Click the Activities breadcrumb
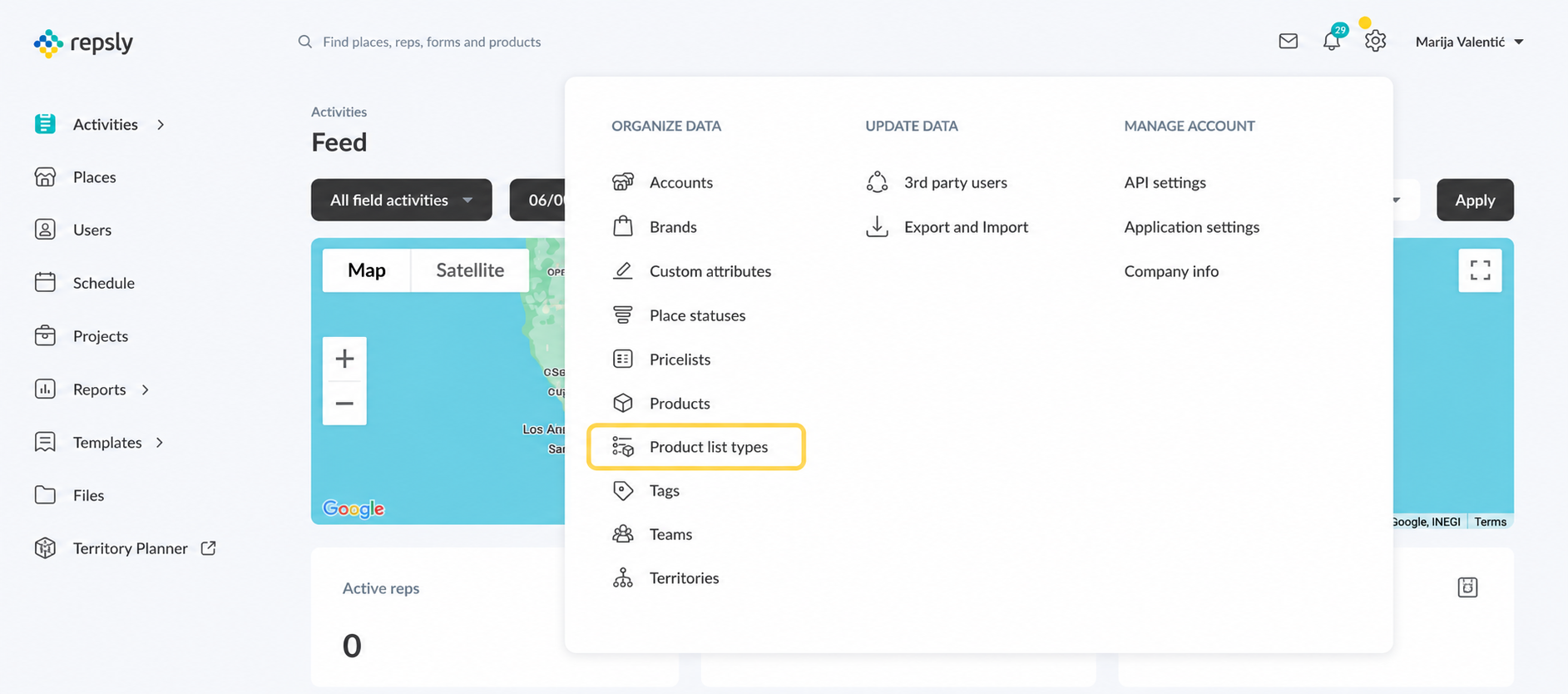The image size is (1568, 694). tap(339, 112)
